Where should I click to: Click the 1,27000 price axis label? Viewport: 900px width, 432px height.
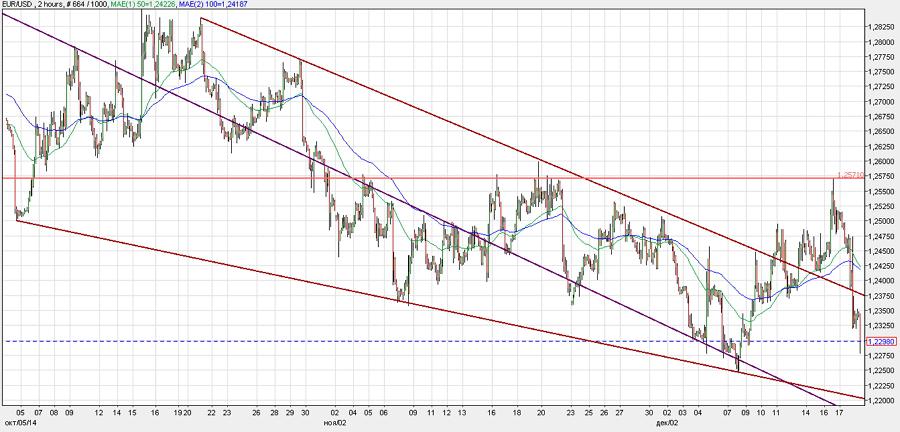[881, 102]
